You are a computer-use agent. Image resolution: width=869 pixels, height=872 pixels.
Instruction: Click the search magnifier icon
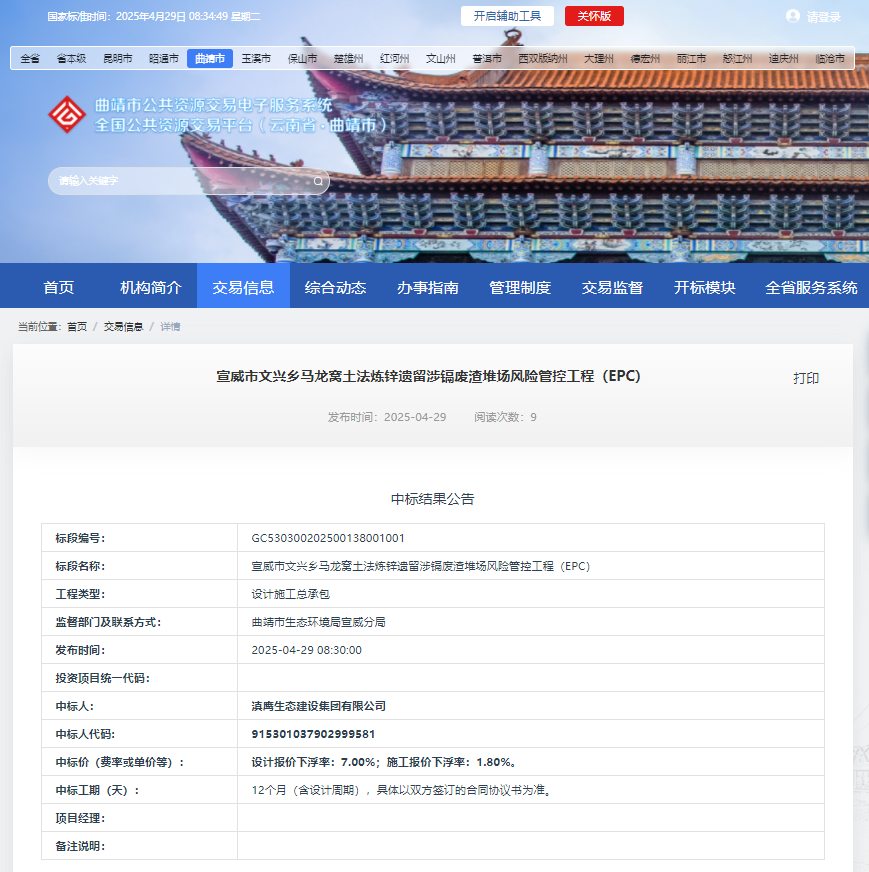[x=317, y=181]
